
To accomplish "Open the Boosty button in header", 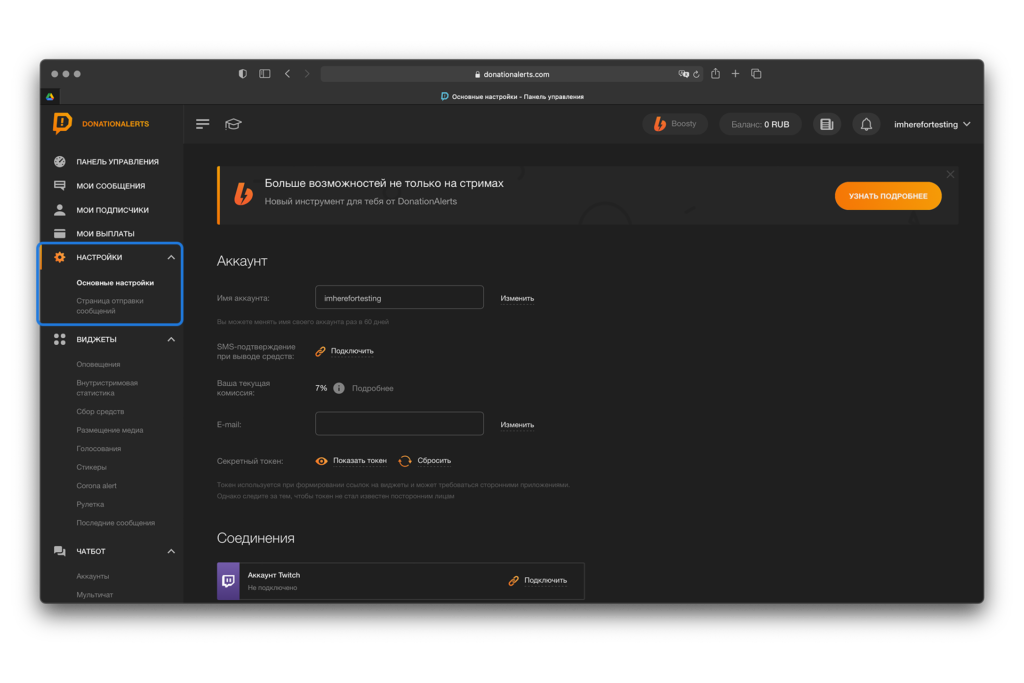I will (x=675, y=124).
